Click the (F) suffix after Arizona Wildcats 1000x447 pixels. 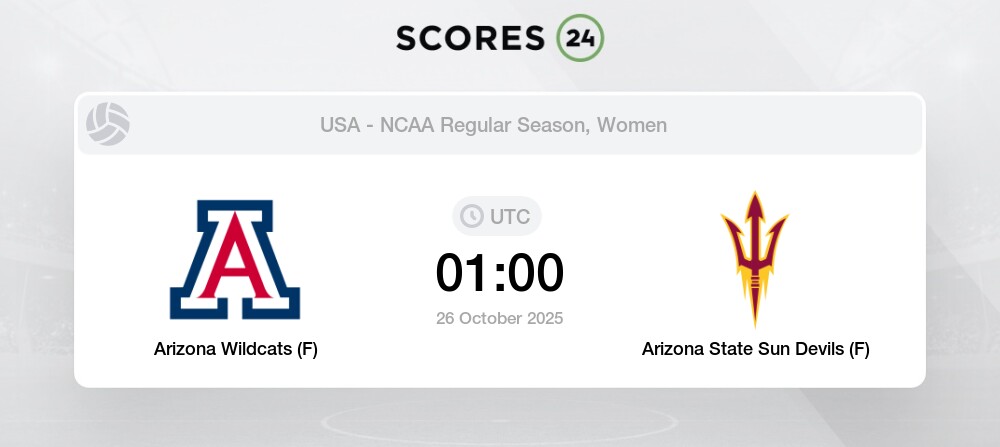pyautogui.click(x=306, y=349)
